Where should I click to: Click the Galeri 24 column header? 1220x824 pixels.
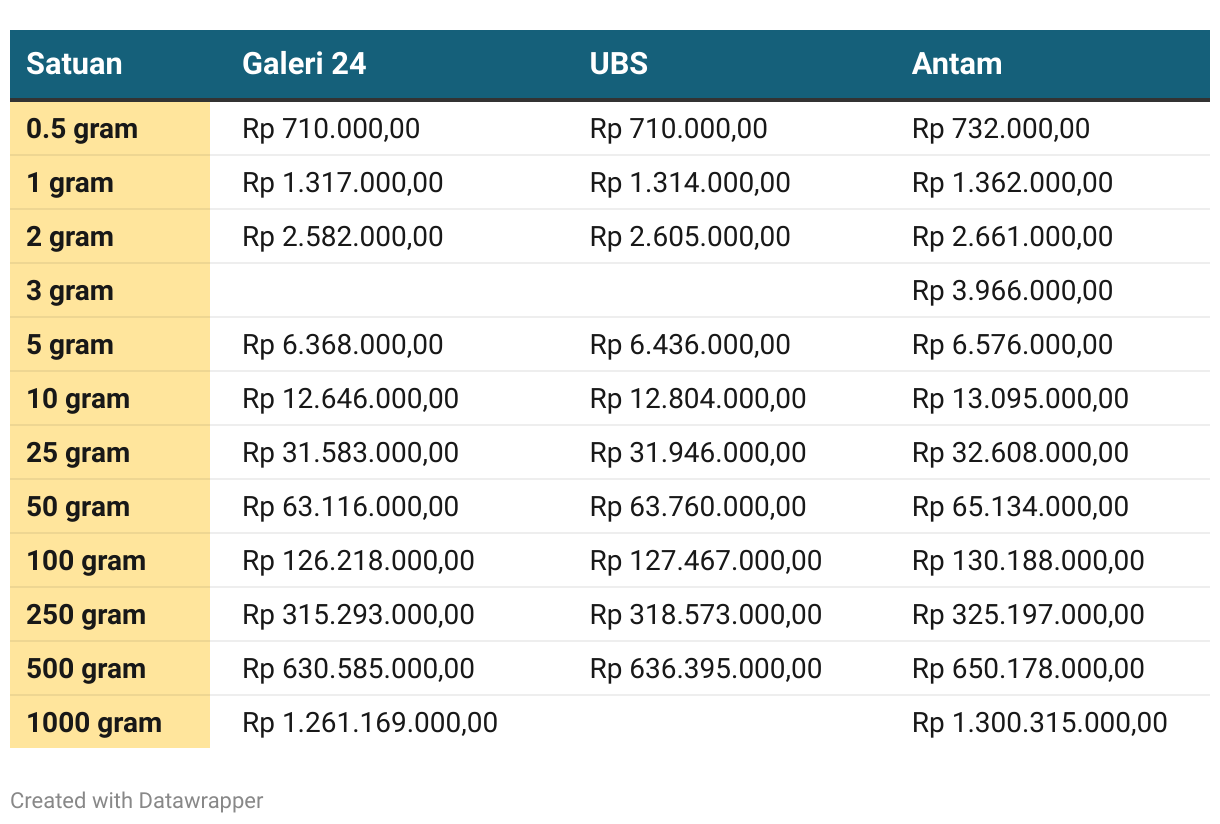pos(304,64)
